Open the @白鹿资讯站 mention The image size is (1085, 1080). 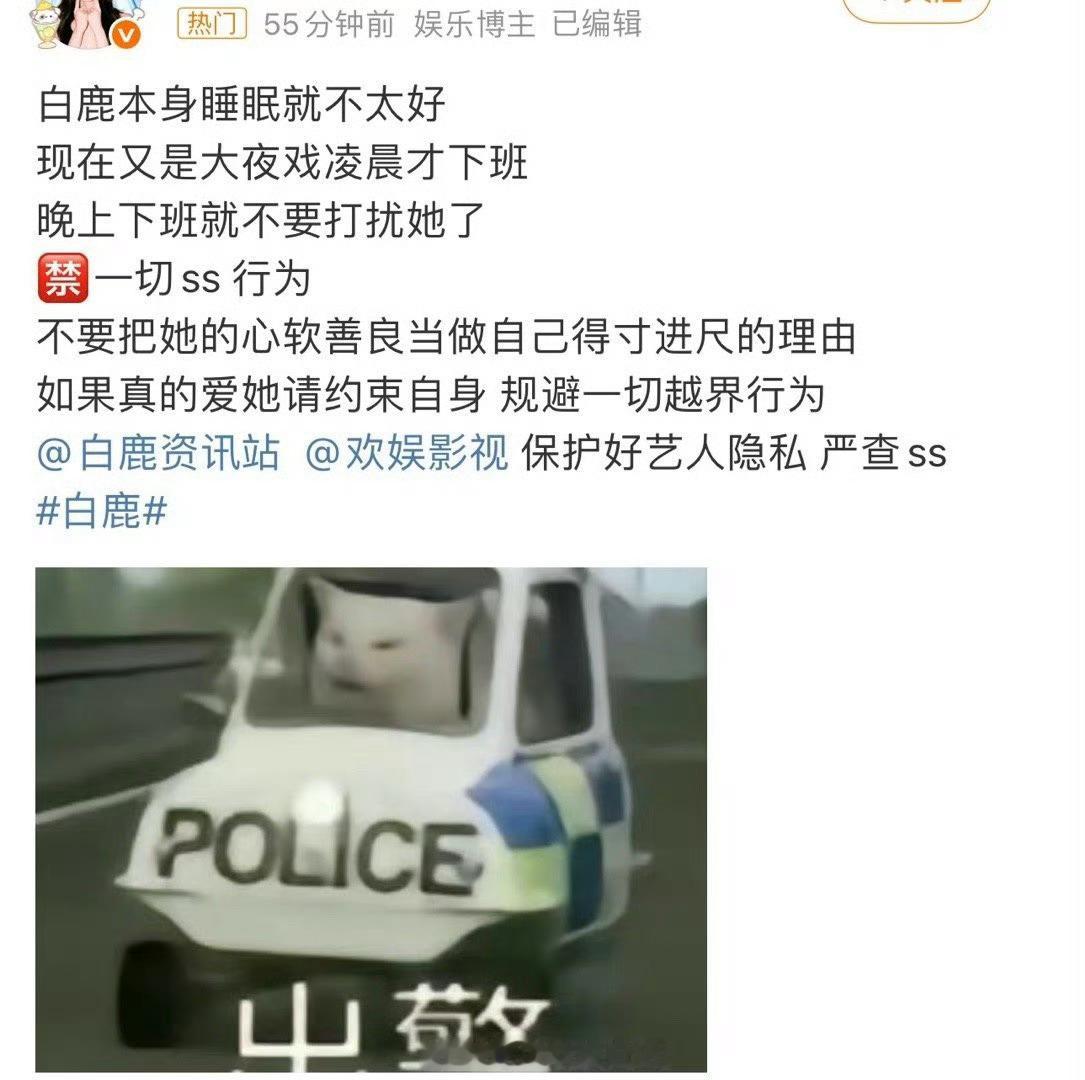coord(158,454)
